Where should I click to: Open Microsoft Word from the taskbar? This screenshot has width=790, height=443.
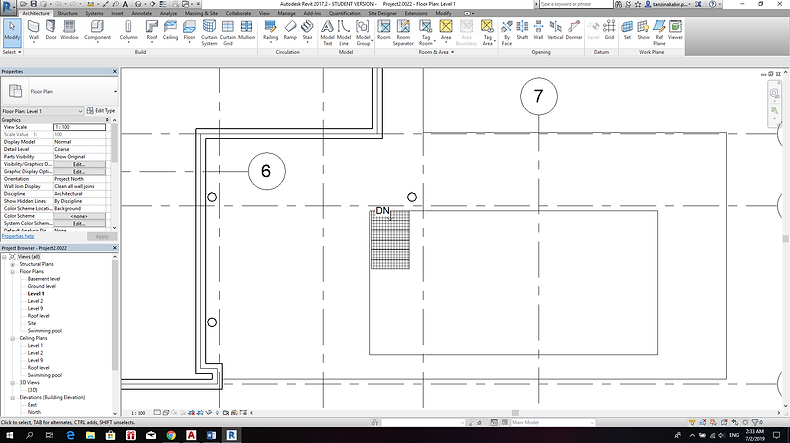[x=211, y=435]
